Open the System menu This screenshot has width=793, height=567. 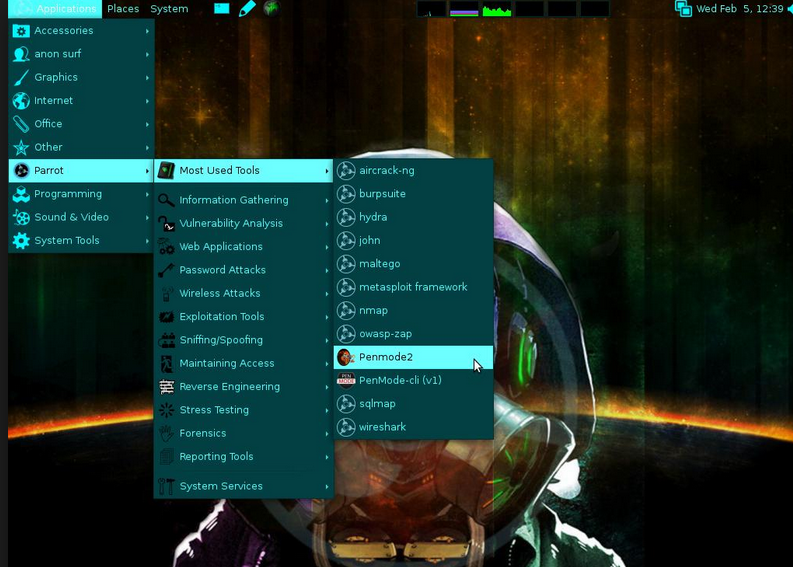(x=169, y=9)
